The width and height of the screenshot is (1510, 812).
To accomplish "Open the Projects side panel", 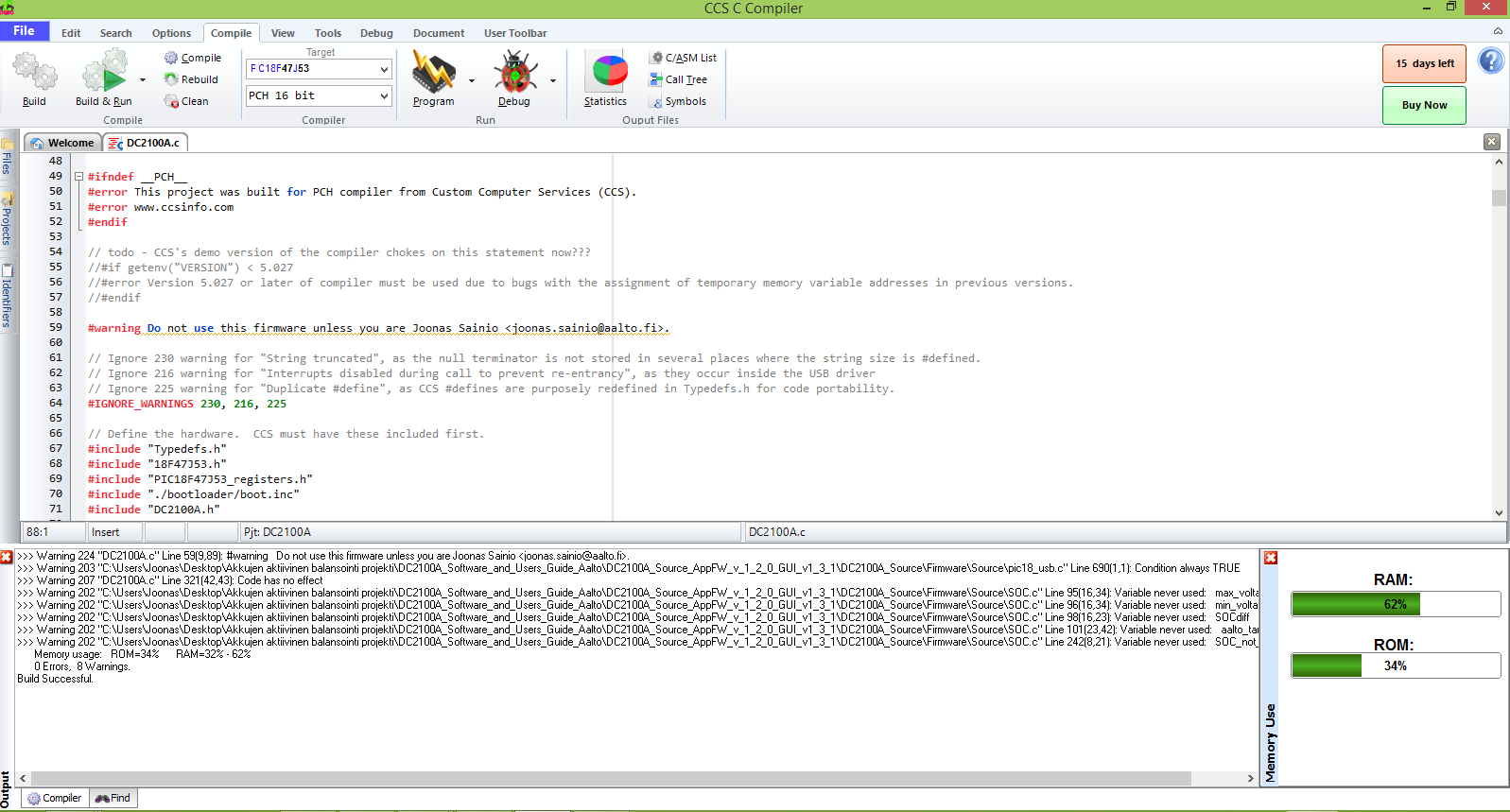I will pos(7,219).
